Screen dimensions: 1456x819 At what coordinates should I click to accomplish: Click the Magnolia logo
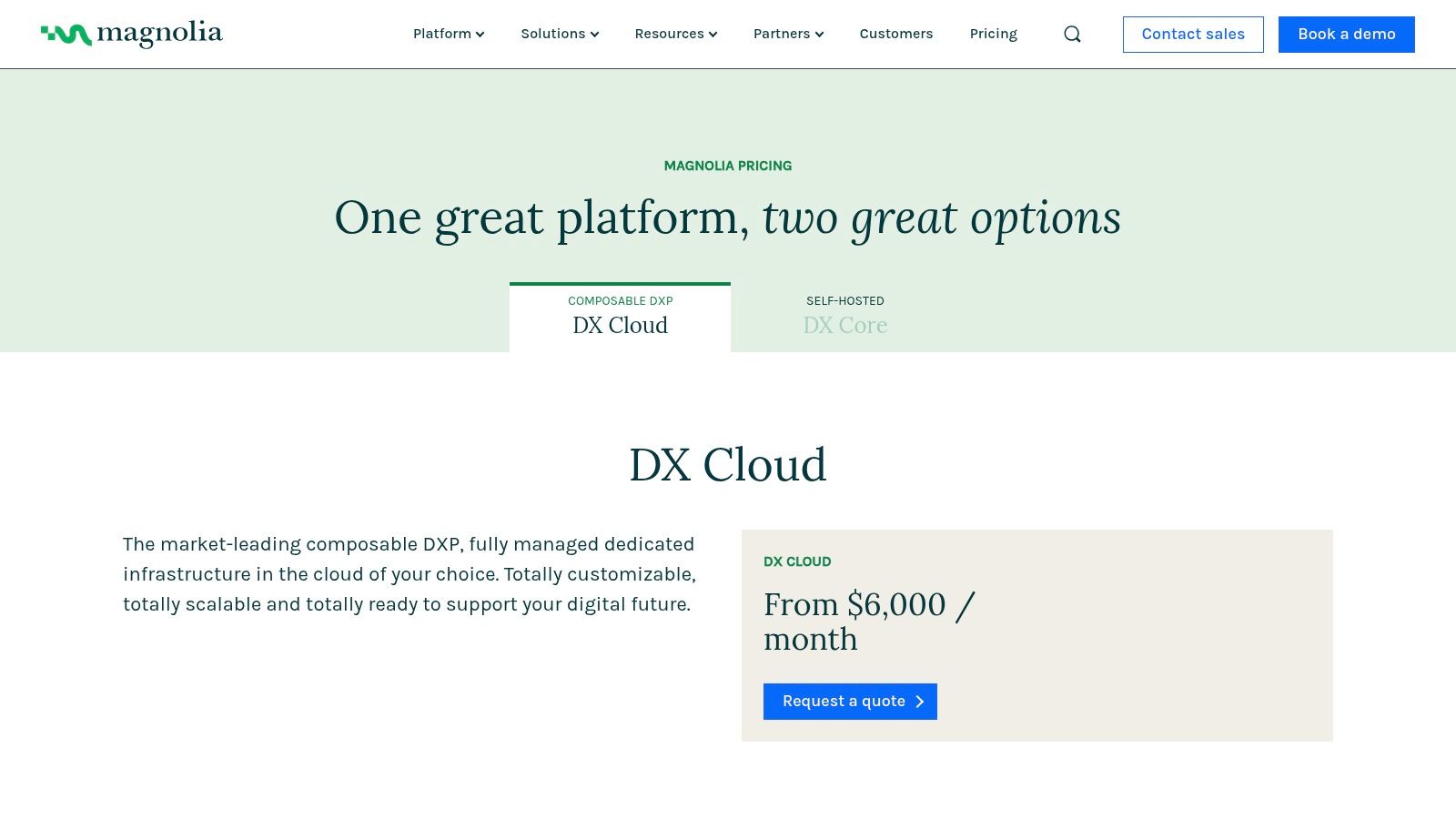coord(131,35)
